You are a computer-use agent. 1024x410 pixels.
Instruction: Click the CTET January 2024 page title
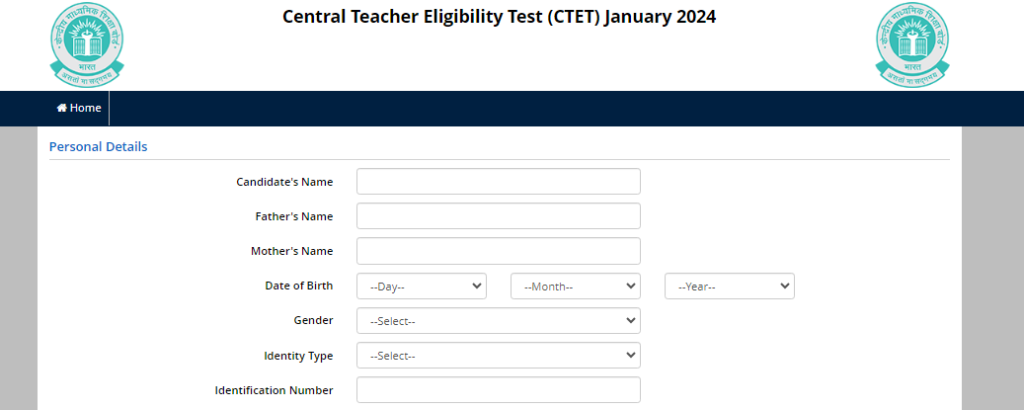tap(499, 17)
